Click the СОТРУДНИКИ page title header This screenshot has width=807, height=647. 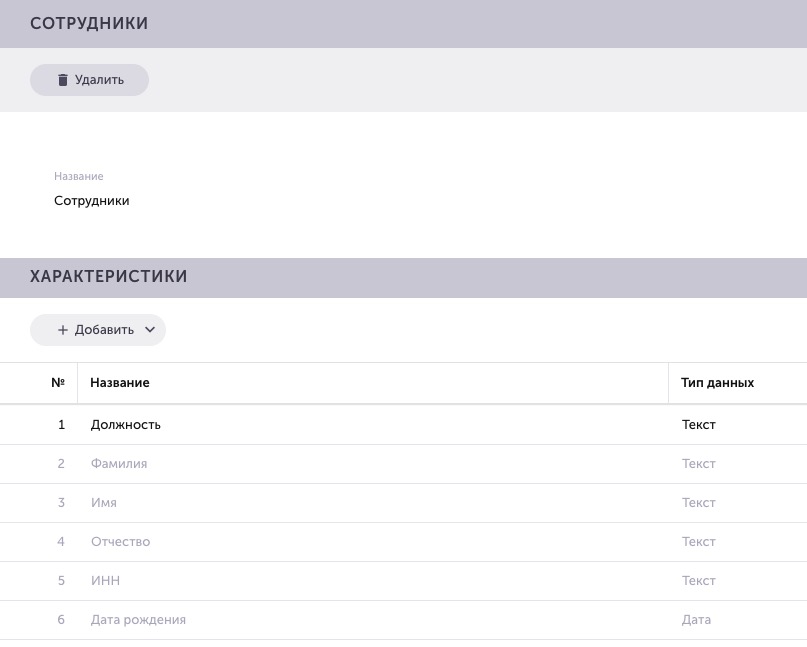point(404,24)
